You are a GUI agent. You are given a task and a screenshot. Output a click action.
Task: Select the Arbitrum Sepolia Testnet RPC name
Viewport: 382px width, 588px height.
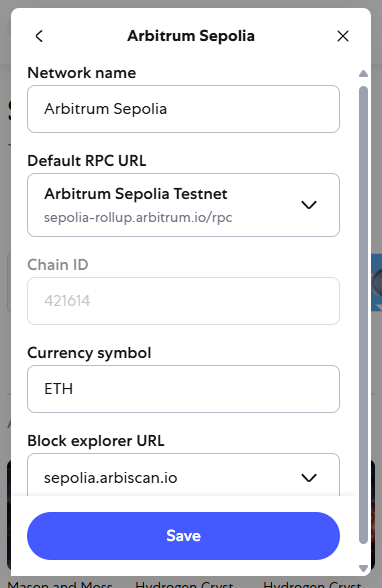pyautogui.click(x=136, y=194)
